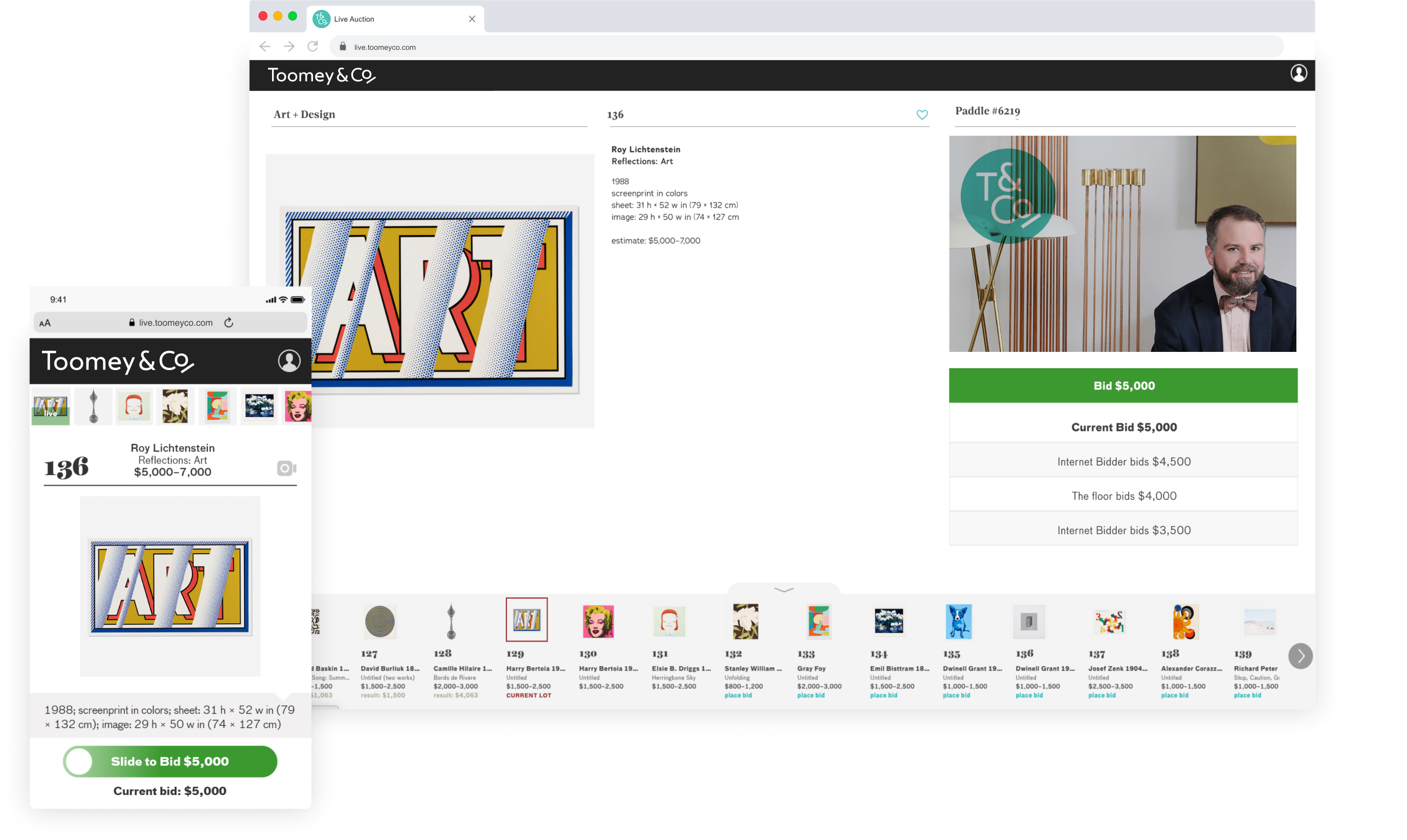The height and width of the screenshot is (840, 1407).
Task: Favorite lot 136 with the heart icon
Action: click(x=922, y=115)
